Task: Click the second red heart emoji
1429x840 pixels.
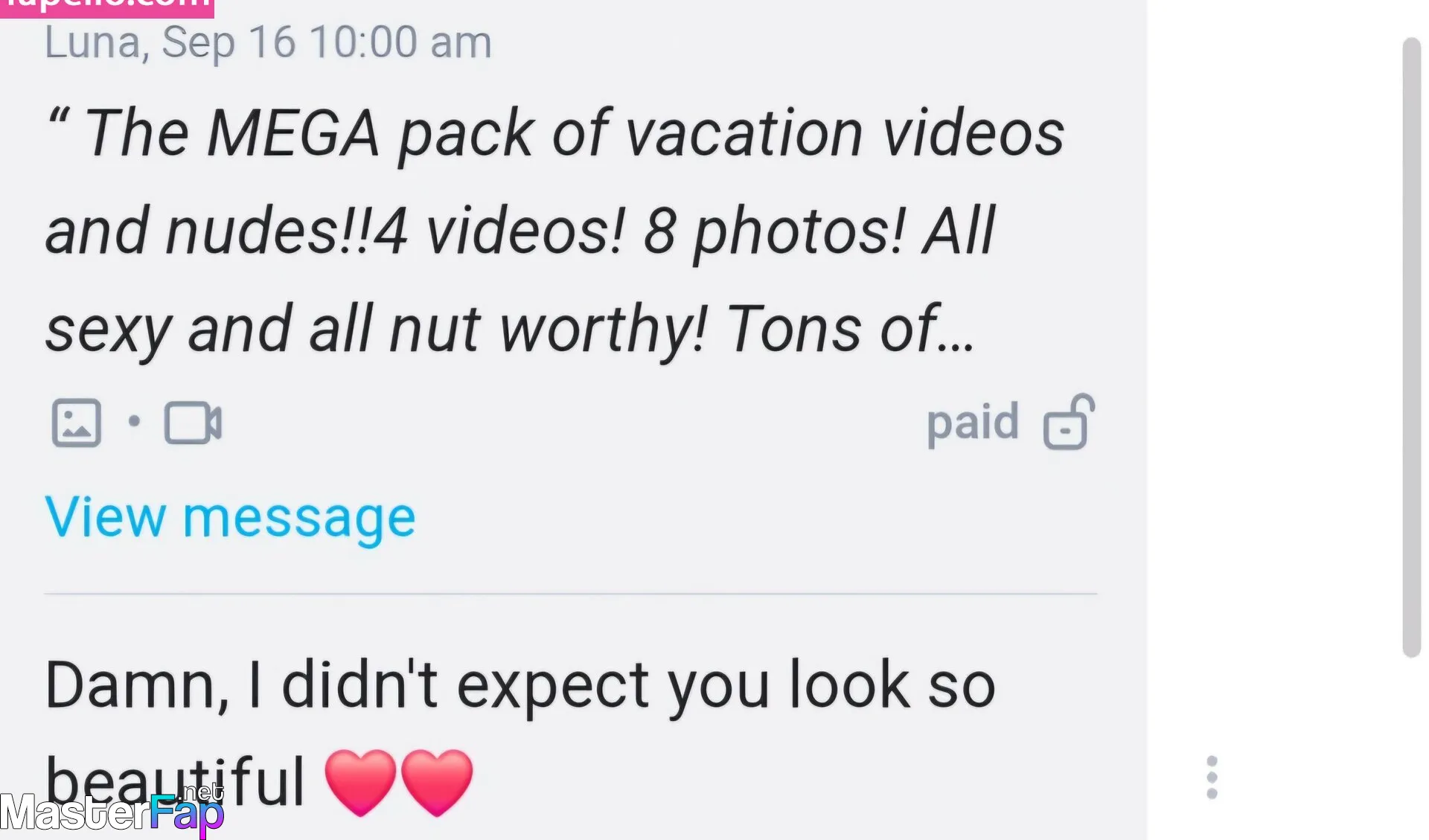Action: (438, 782)
